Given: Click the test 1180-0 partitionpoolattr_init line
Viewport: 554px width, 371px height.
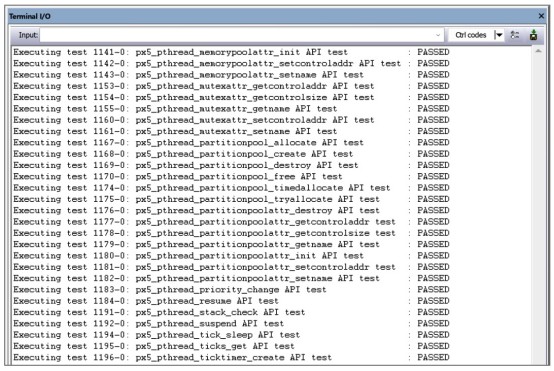Looking at the screenshot, I should (231, 256).
